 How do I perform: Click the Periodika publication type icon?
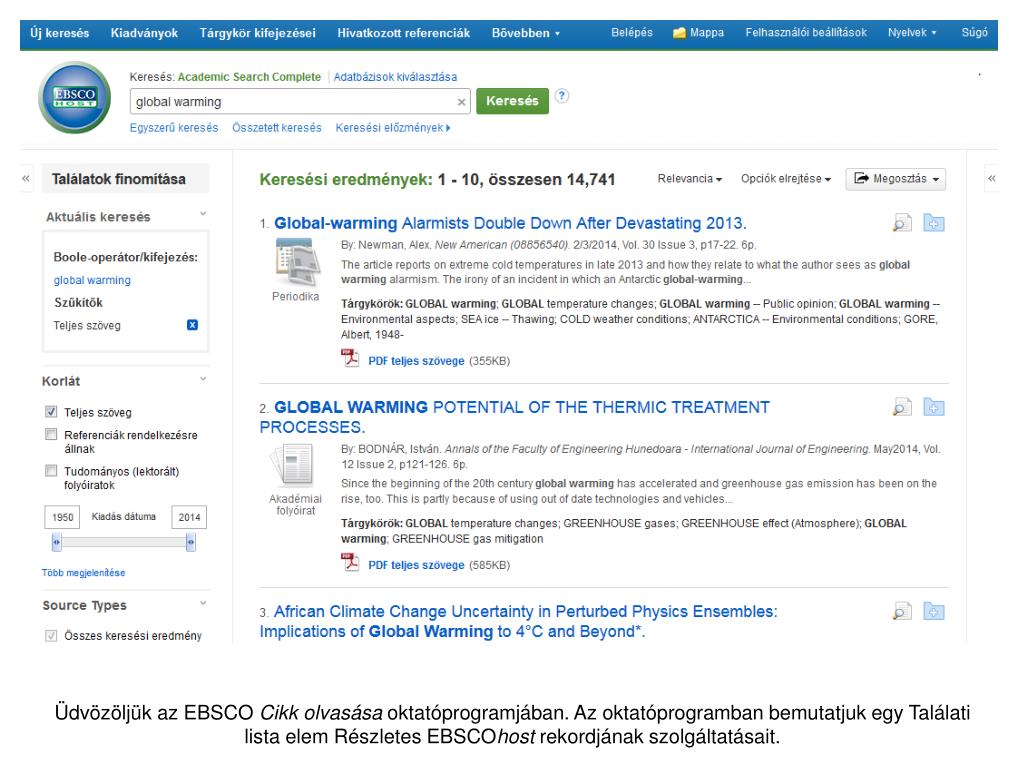point(297,262)
